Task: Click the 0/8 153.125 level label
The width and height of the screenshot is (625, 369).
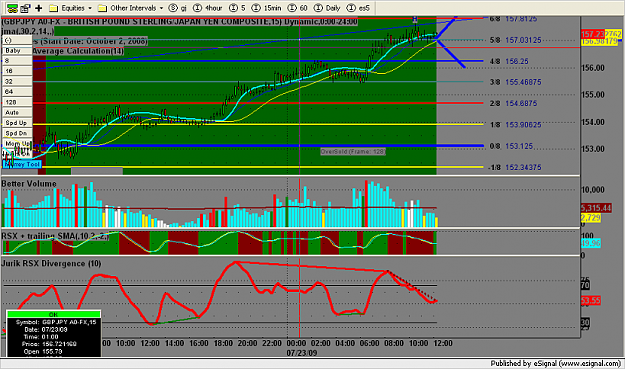Action: pos(511,146)
